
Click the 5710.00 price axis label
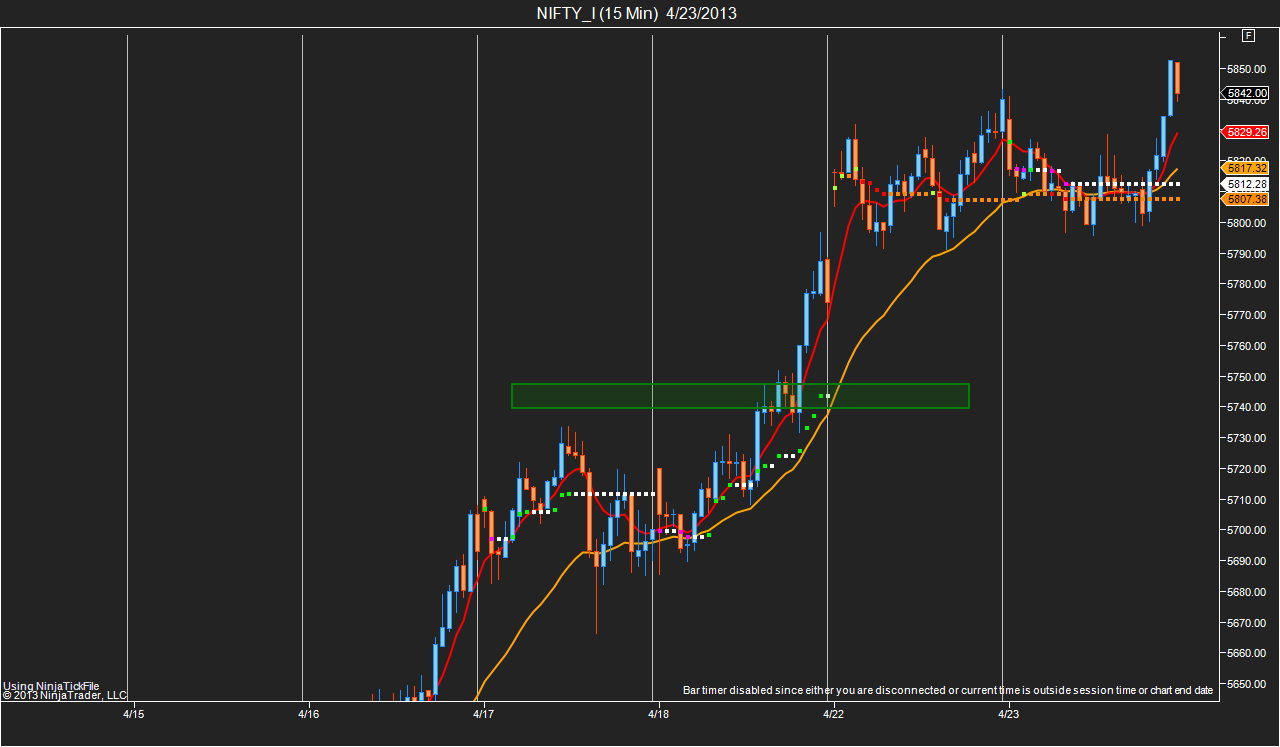pyautogui.click(x=1247, y=500)
